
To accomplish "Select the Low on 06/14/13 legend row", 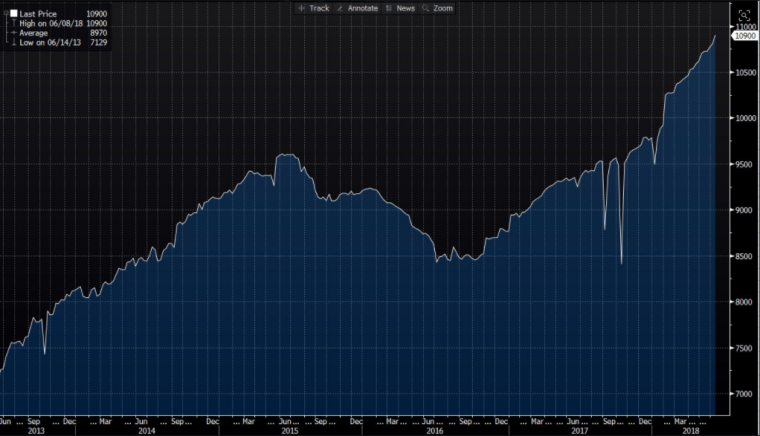I will (x=50, y=42).
